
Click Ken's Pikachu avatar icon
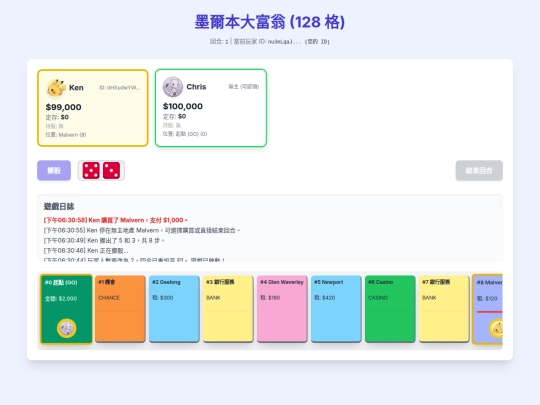56,88
